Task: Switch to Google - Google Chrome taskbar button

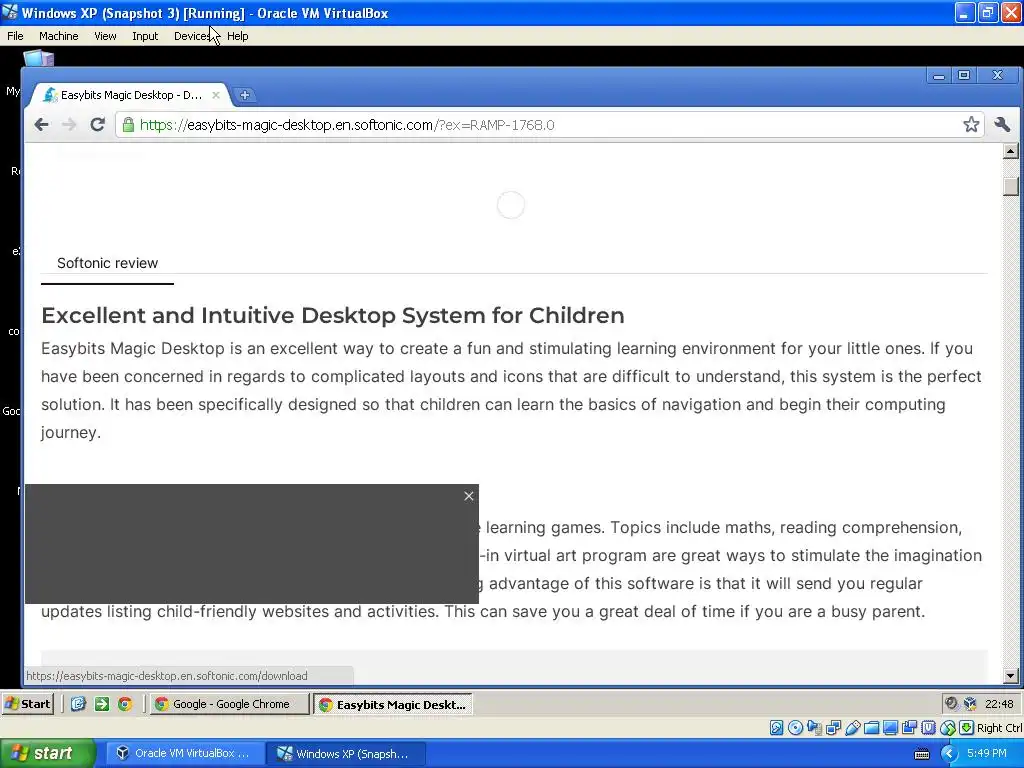Action: [229, 704]
